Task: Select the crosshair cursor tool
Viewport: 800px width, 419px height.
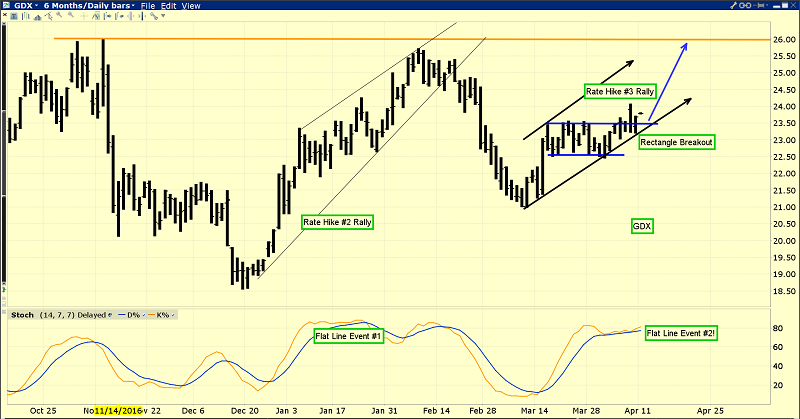Action: 83,16
